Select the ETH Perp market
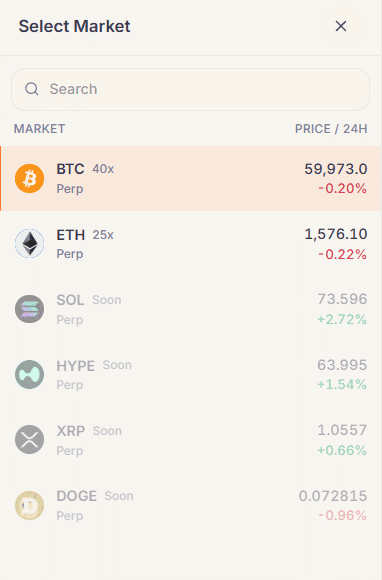The width and height of the screenshot is (382, 580). (x=191, y=243)
